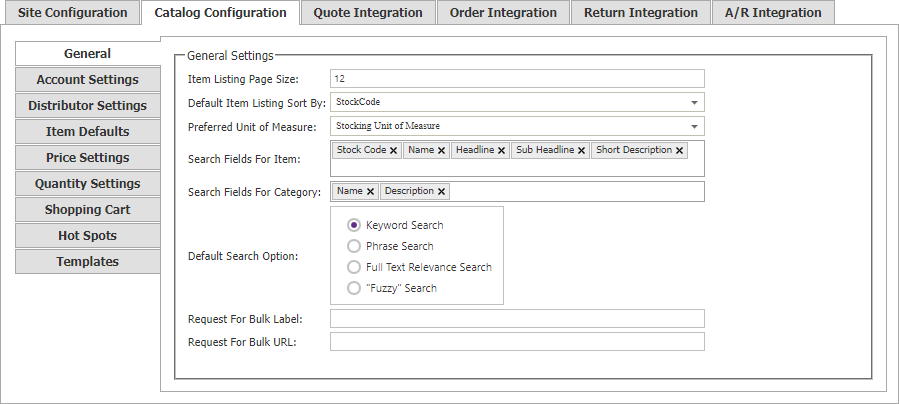The height and width of the screenshot is (404, 899).
Task: Select the Phrase Search option
Action: 354,246
